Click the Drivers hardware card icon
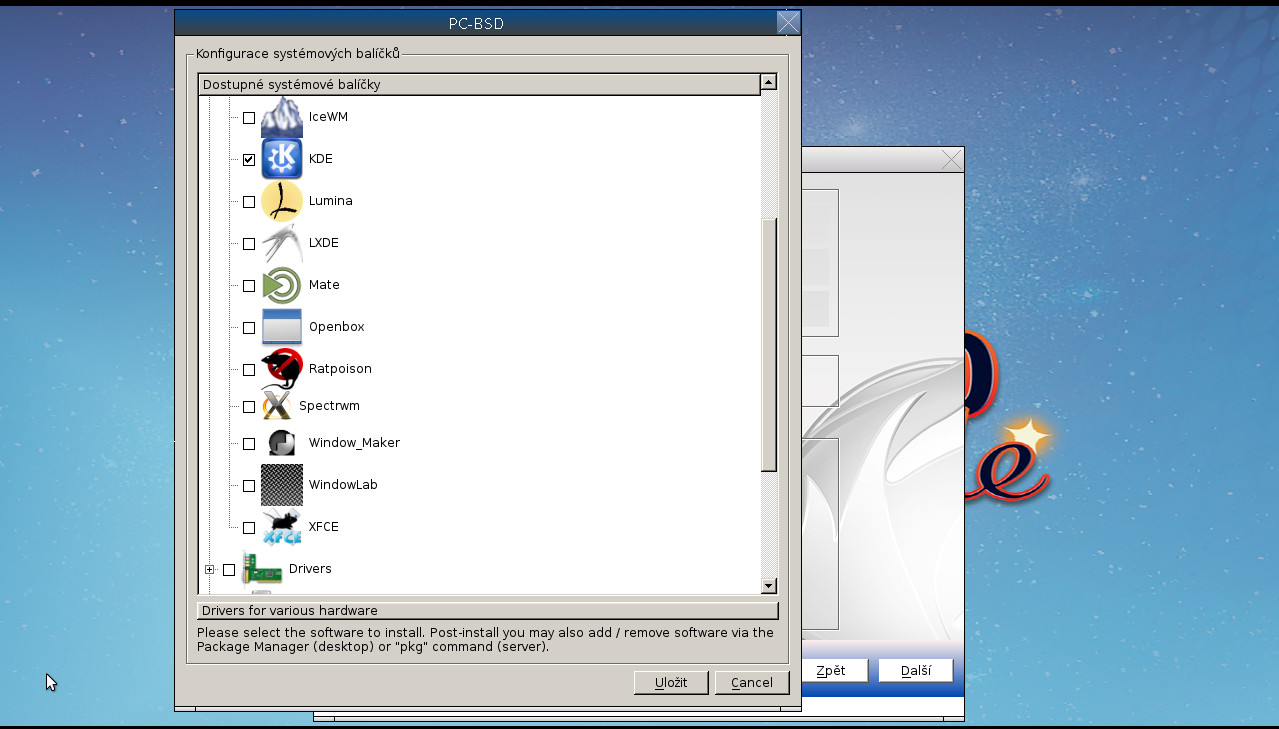This screenshot has height=729, width=1279. (262, 568)
